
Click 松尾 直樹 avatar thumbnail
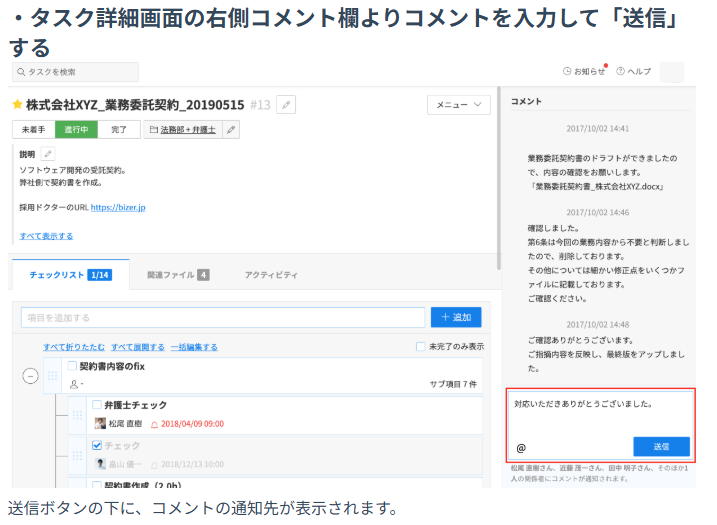(x=100, y=423)
